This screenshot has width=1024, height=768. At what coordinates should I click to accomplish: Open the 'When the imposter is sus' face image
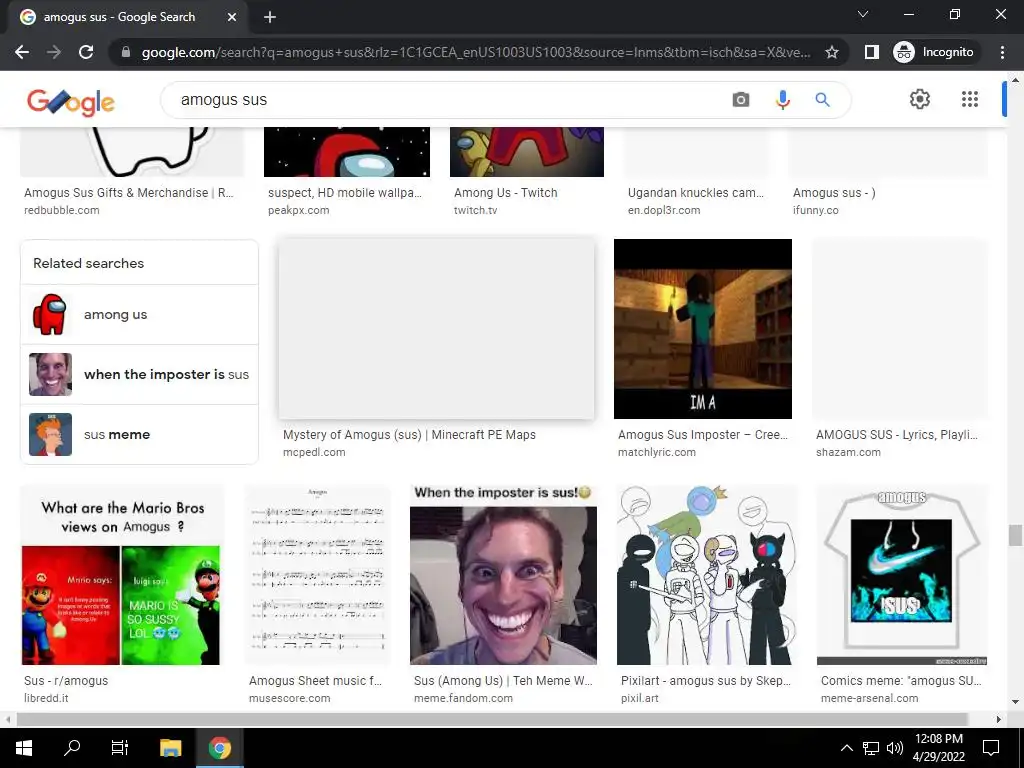click(504, 575)
